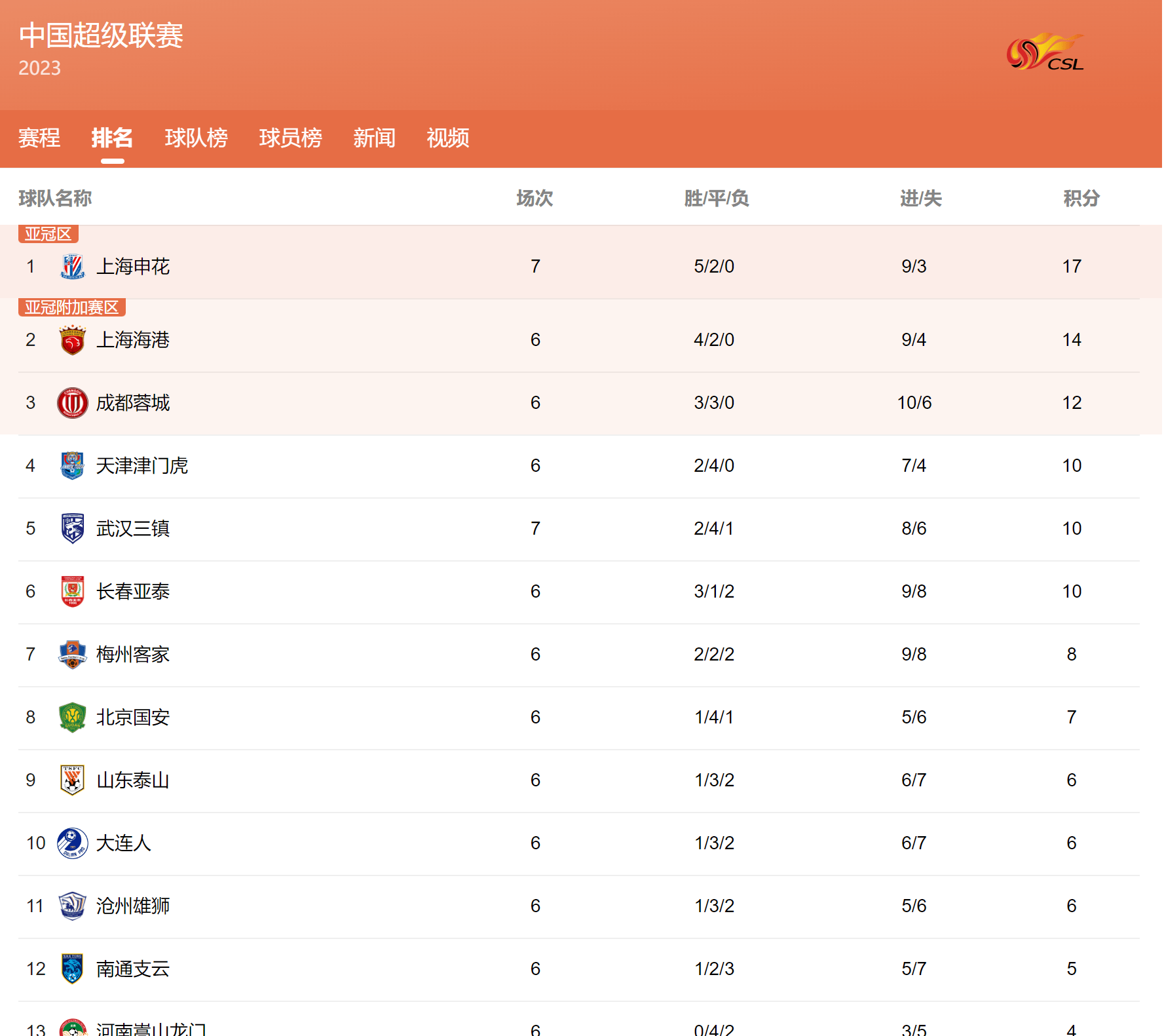The height and width of the screenshot is (1036, 1164).
Task: Click the 天津津门虎 team crest
Action: pos(73,466)
